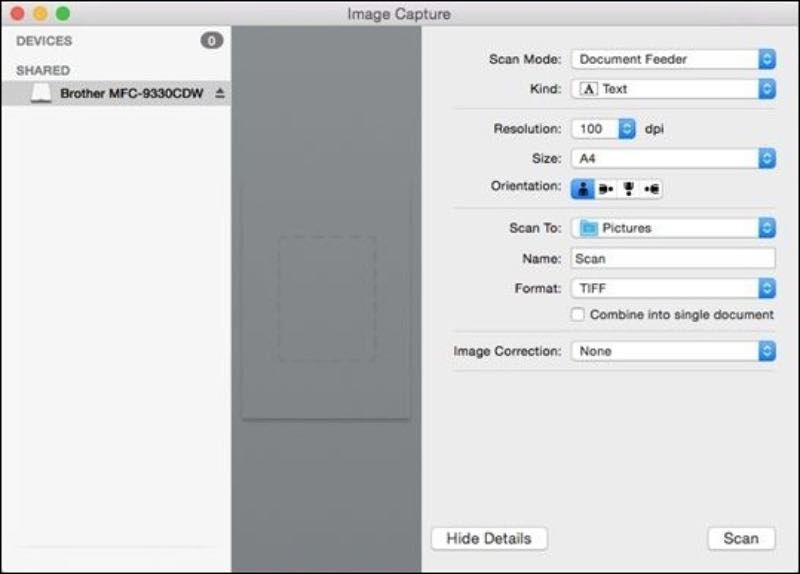
Task: Click the 'A' text icon in the Kind field
Action: coord(589,89)
